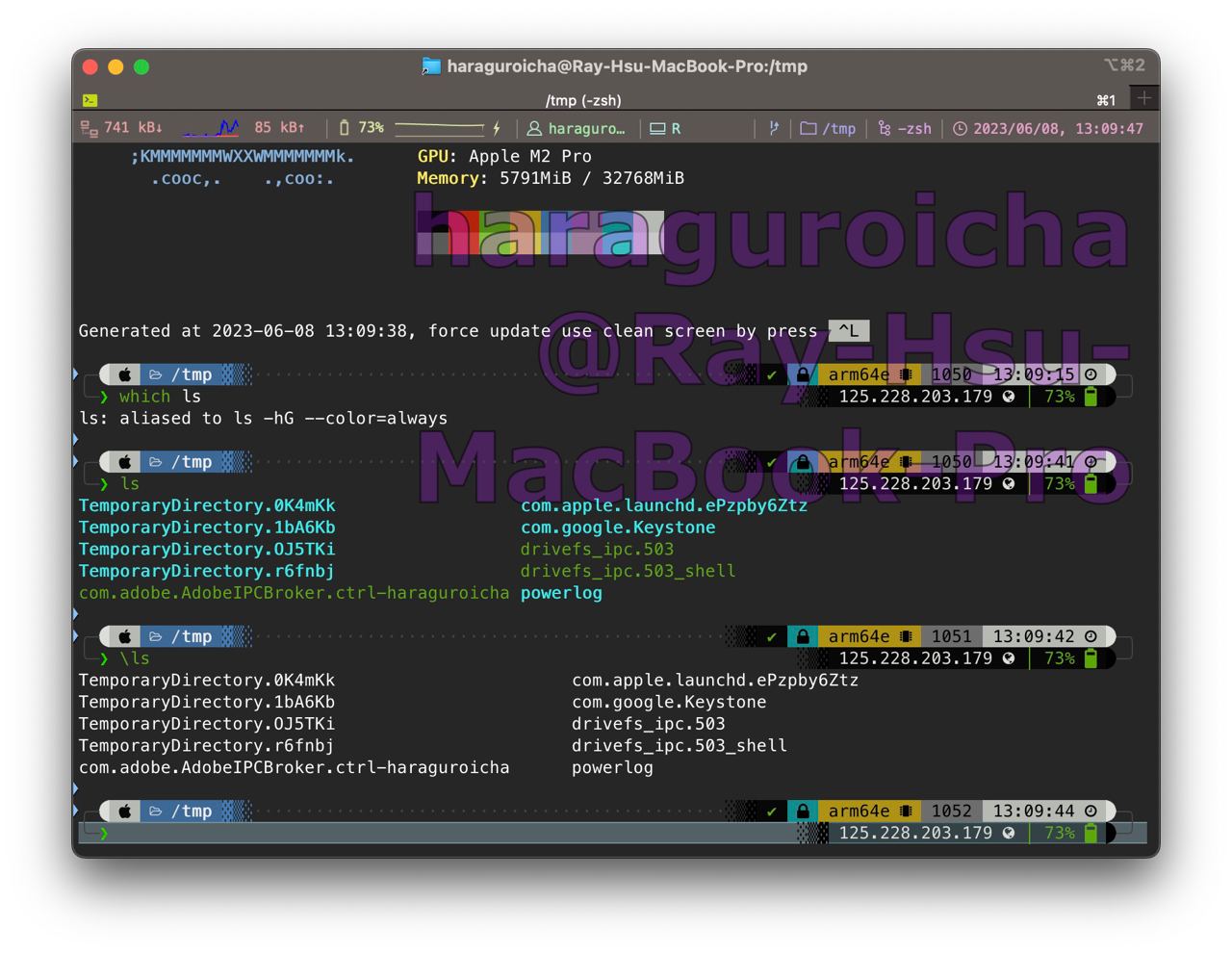
Task: Click the charging lightning bolt icon
Action: (x=497, y=128)
